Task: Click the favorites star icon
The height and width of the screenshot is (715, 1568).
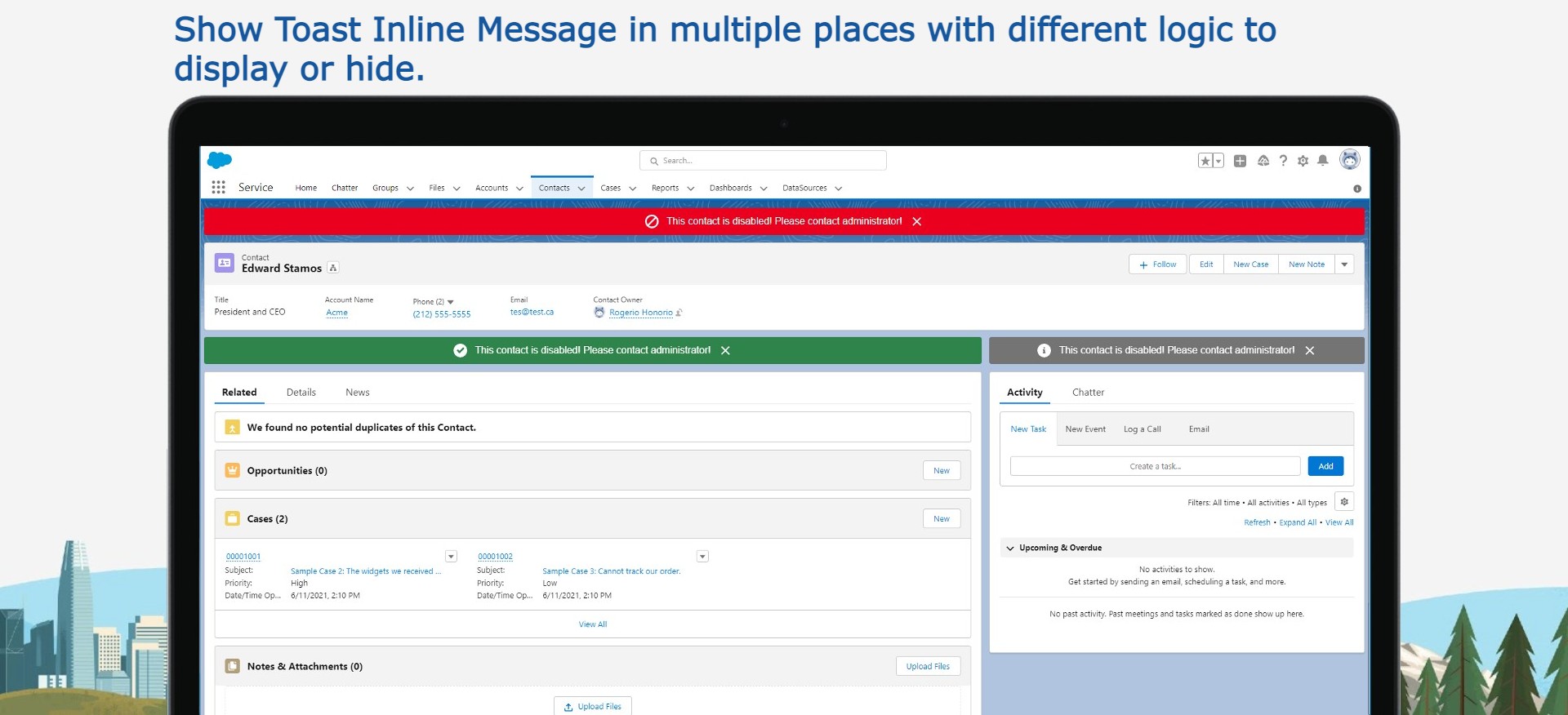Action: coord(1205,161)
